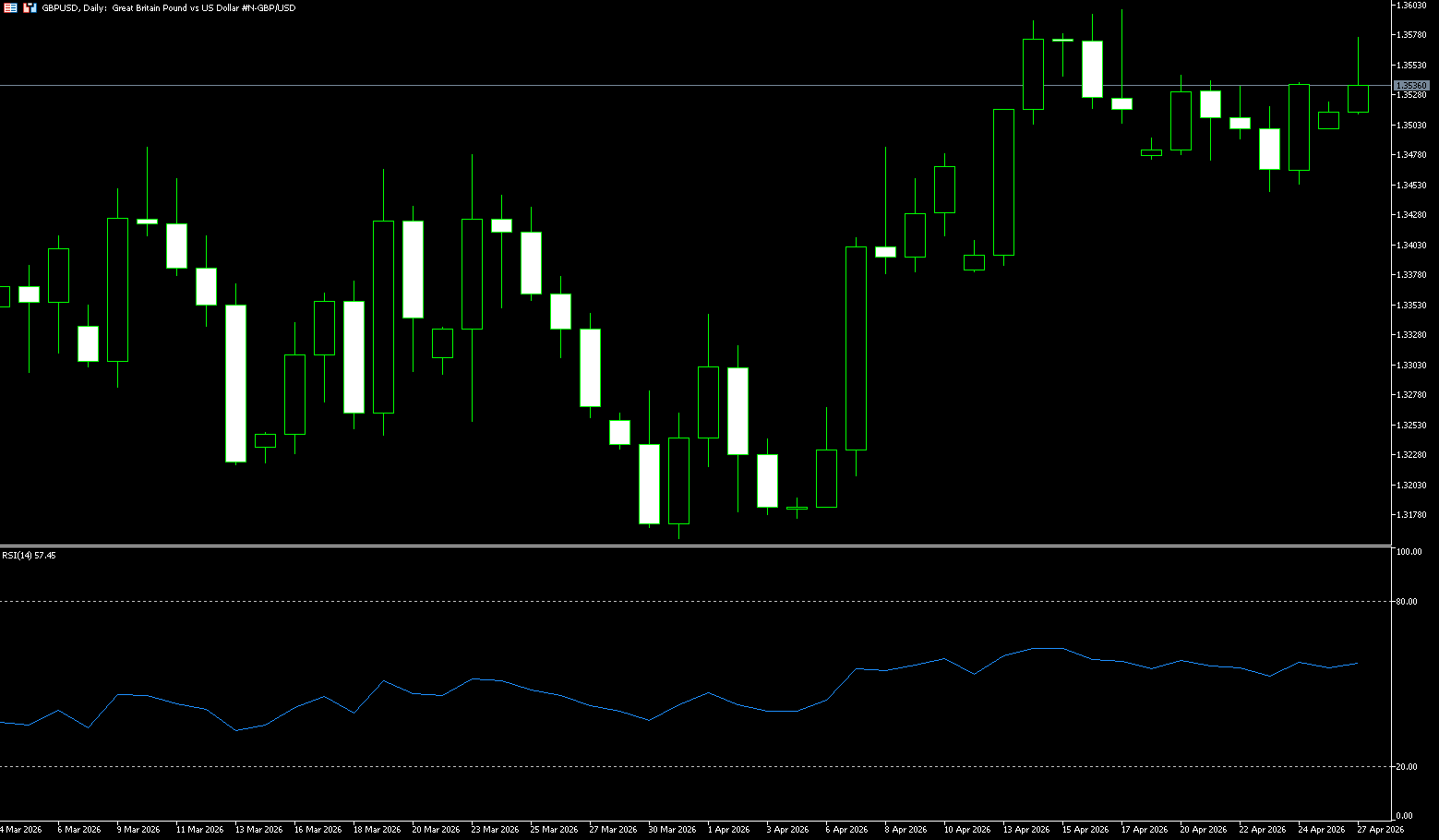Click the 100.00 label on RSI scale

(x=1409, y=552)
